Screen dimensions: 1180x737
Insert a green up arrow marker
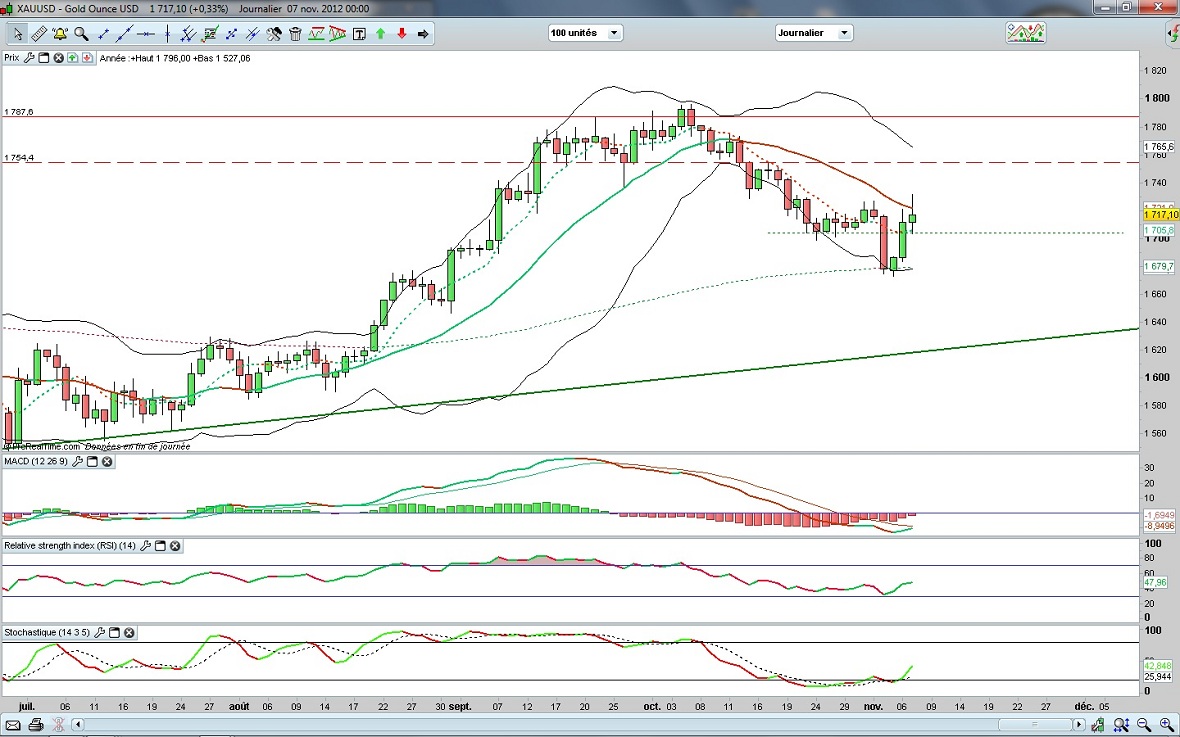click(381, 34)
